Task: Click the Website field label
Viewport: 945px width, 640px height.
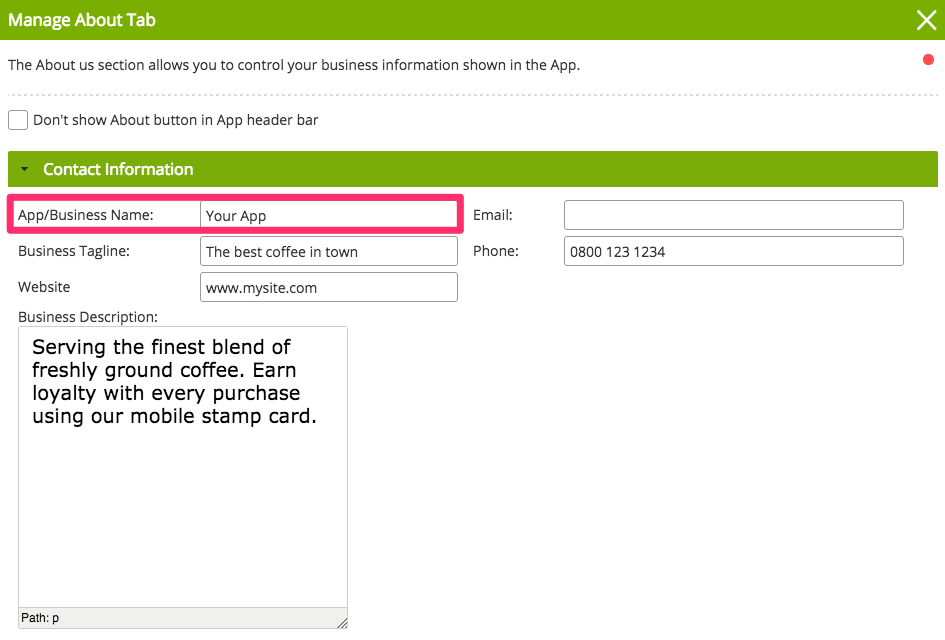Action: pos(44,287)
